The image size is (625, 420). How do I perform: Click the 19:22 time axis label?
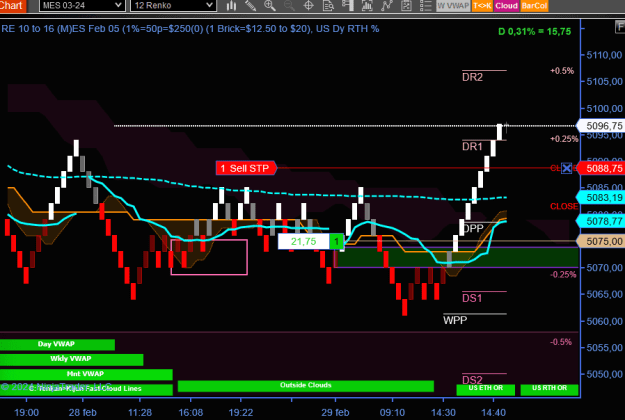(x=241, y=412)
